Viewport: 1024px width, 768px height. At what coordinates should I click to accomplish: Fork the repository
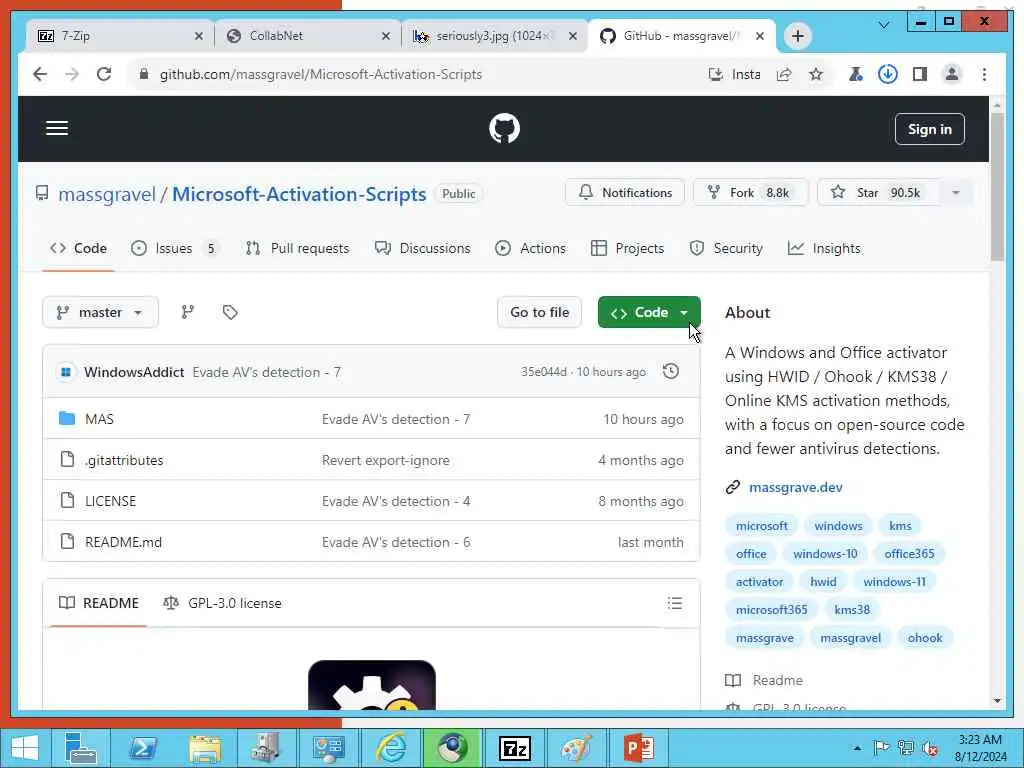click(750, 193)
